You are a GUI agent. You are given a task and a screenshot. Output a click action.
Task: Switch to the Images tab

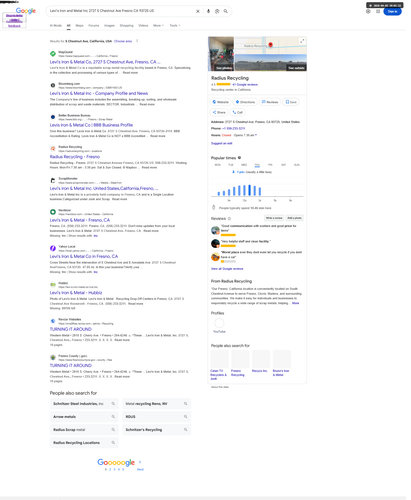click(109, 25)
